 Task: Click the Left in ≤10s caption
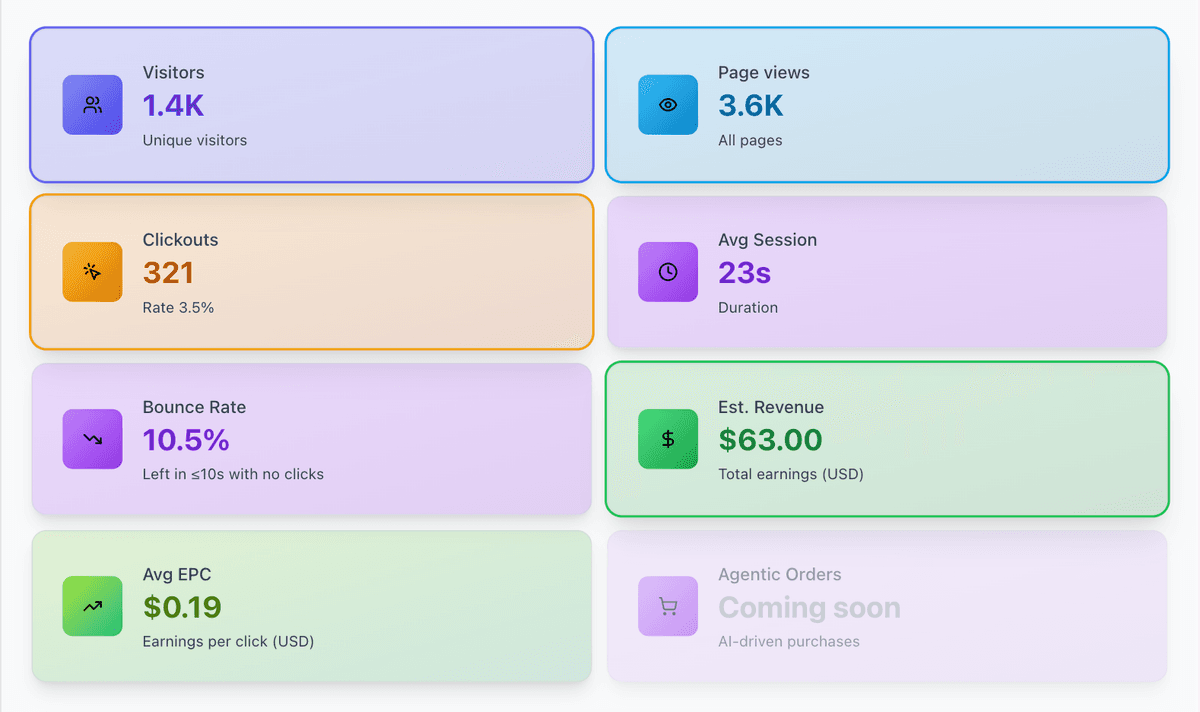click(233, 474)
